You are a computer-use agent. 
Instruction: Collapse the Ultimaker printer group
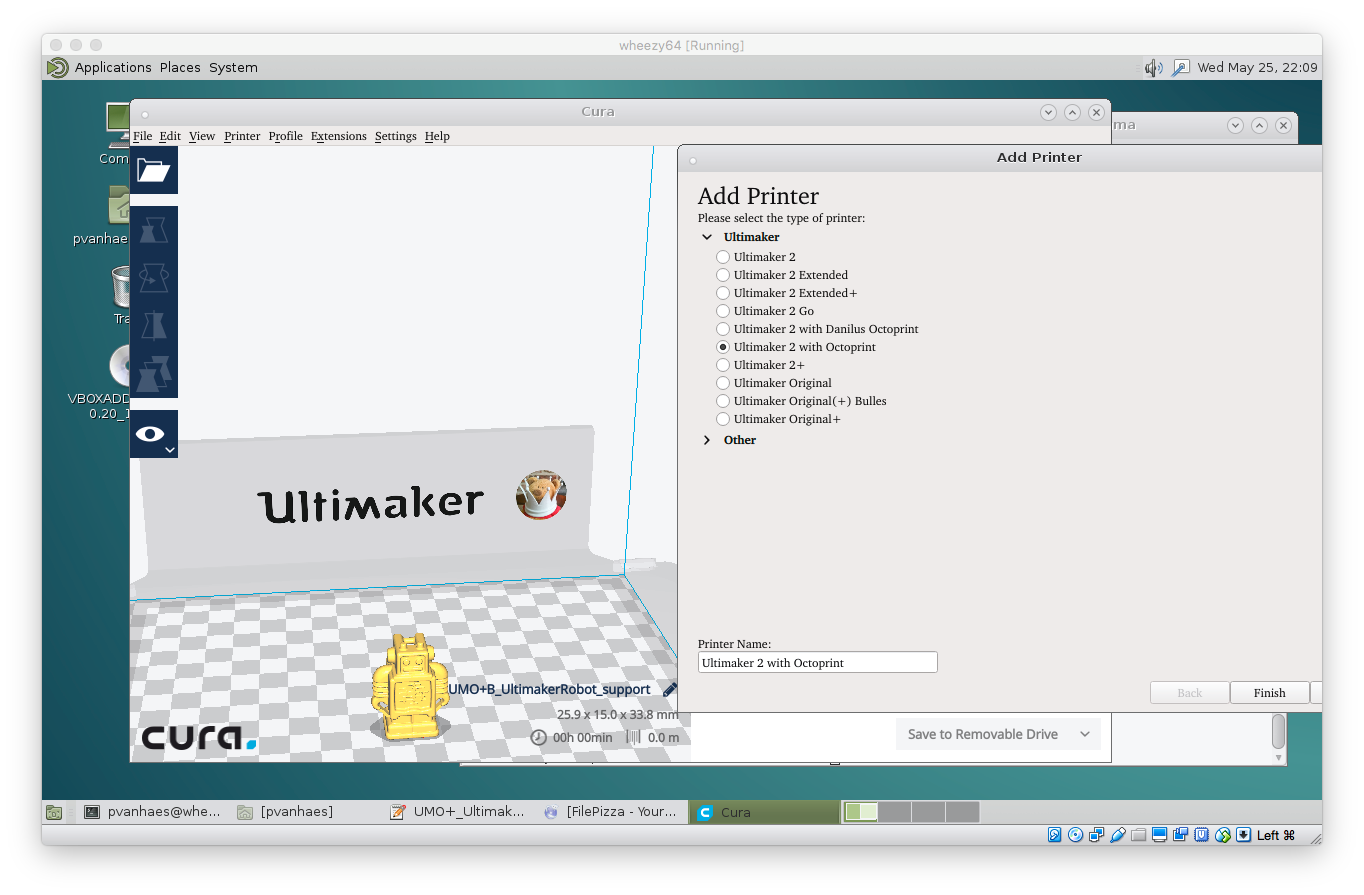point(707,238)
